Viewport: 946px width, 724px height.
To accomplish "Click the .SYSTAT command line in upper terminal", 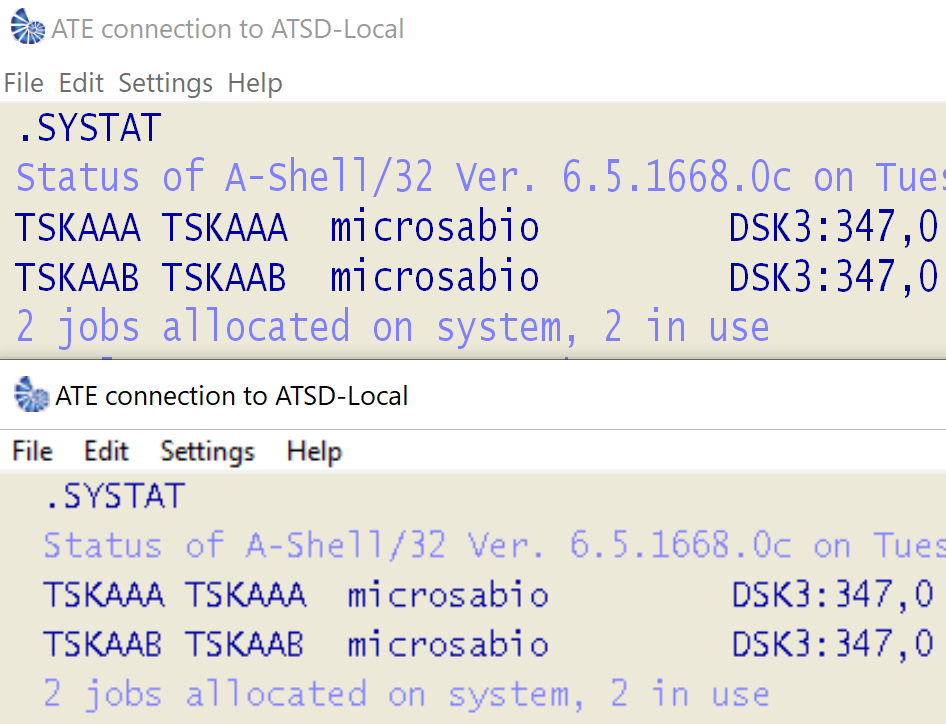I will pos(89,128).
